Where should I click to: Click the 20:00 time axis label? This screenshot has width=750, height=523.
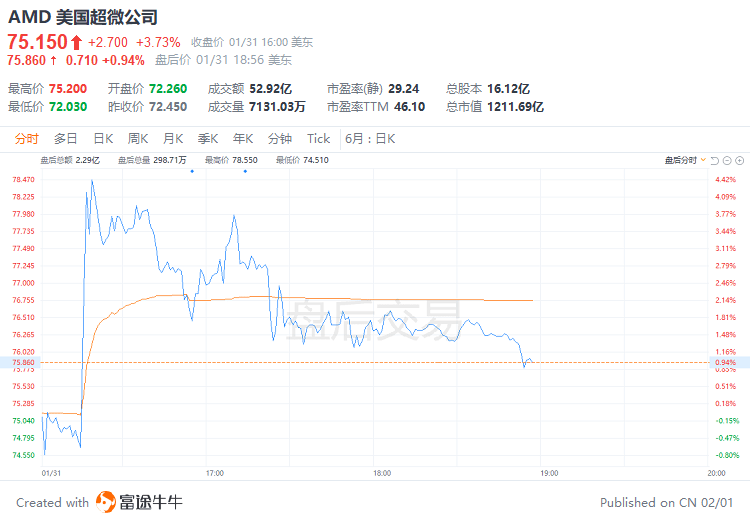click(717, 473)
